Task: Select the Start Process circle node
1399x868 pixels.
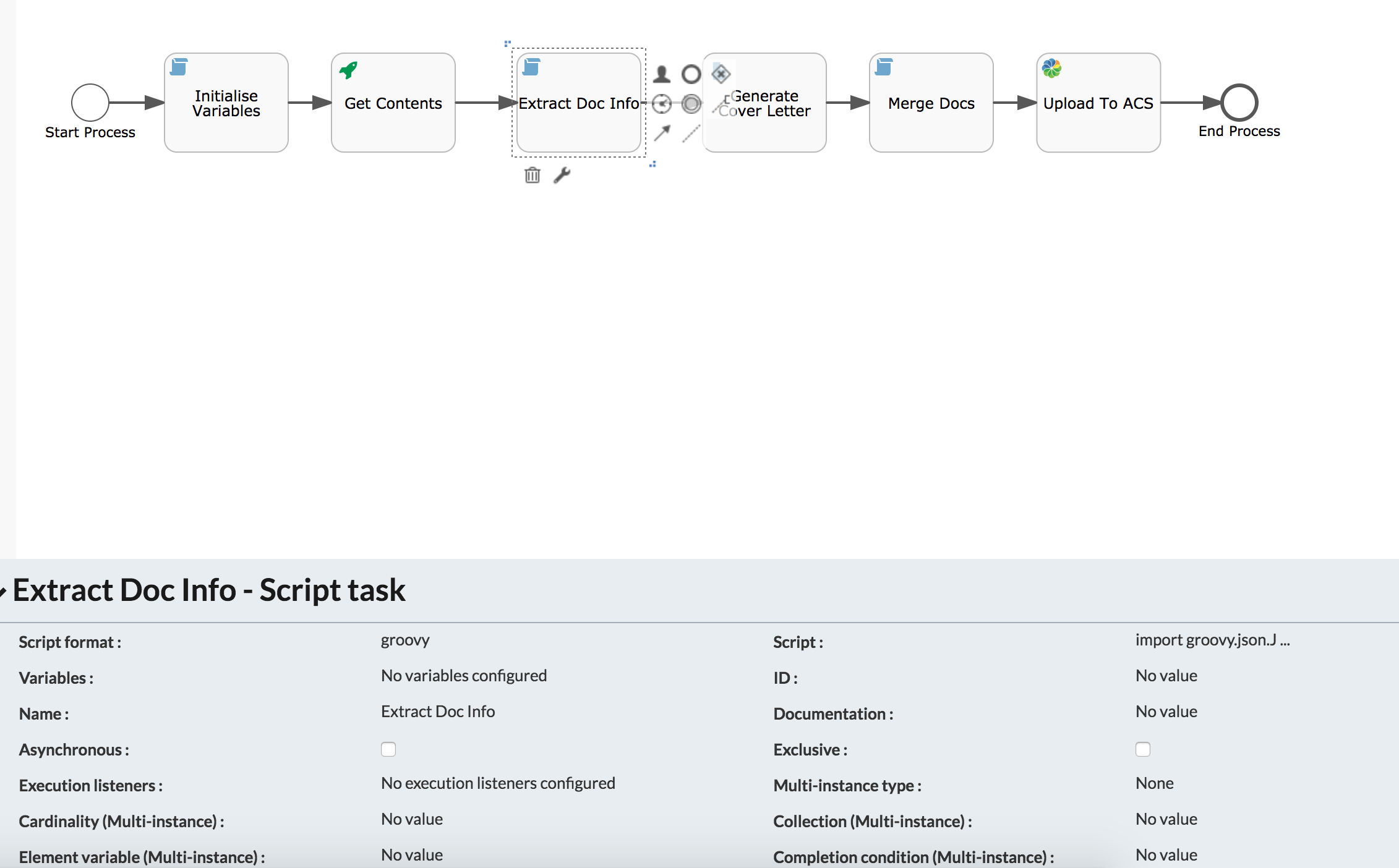Action: [x=89, y=103]
